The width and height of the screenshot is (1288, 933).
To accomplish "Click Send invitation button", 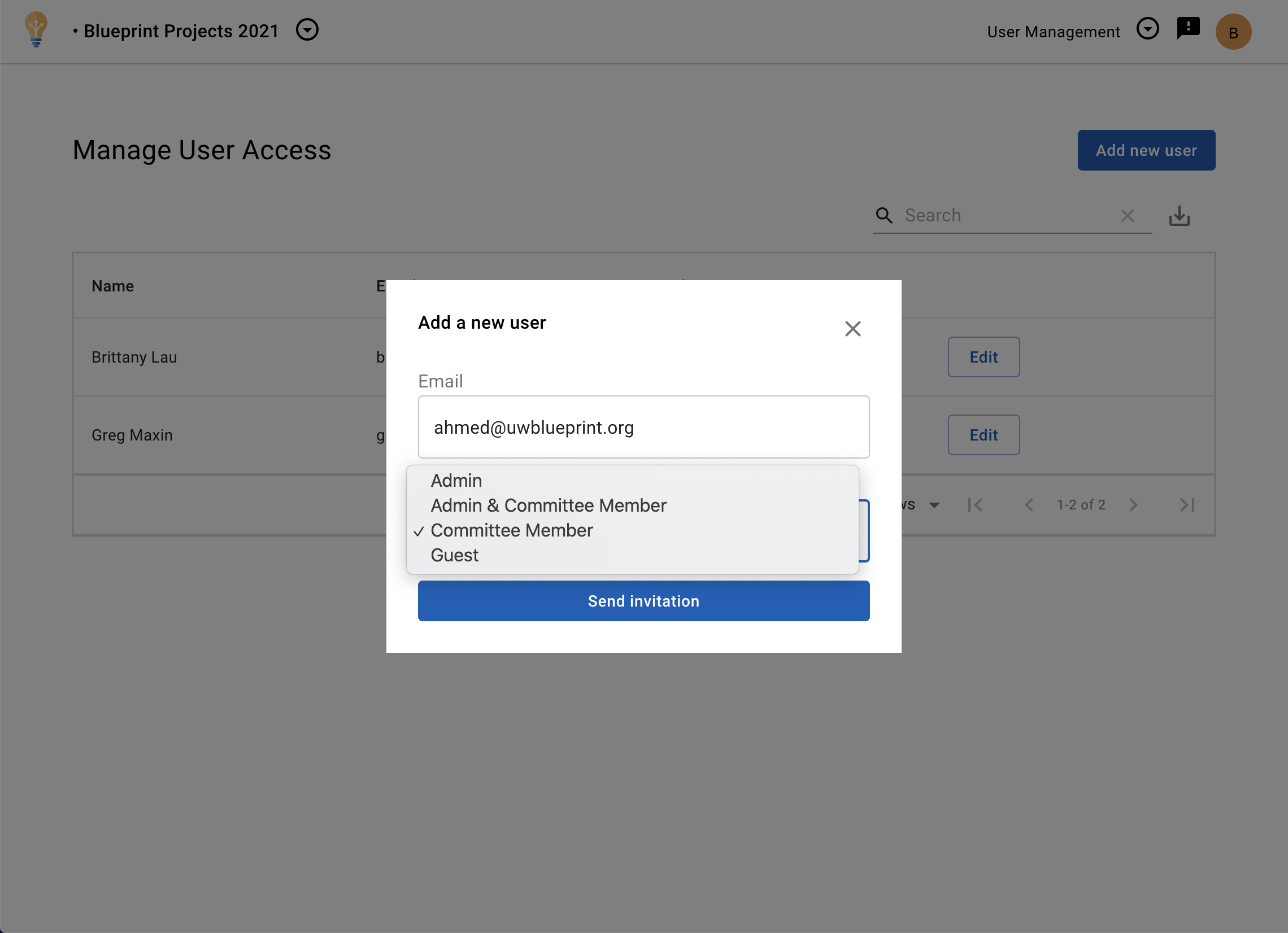I will coord(643,601).
